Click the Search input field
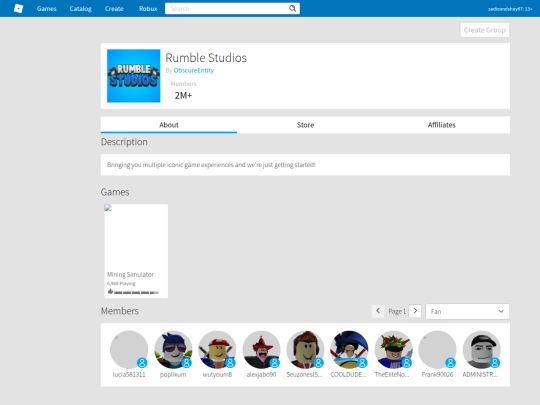540x405 pixels. (x=227, y=9)
